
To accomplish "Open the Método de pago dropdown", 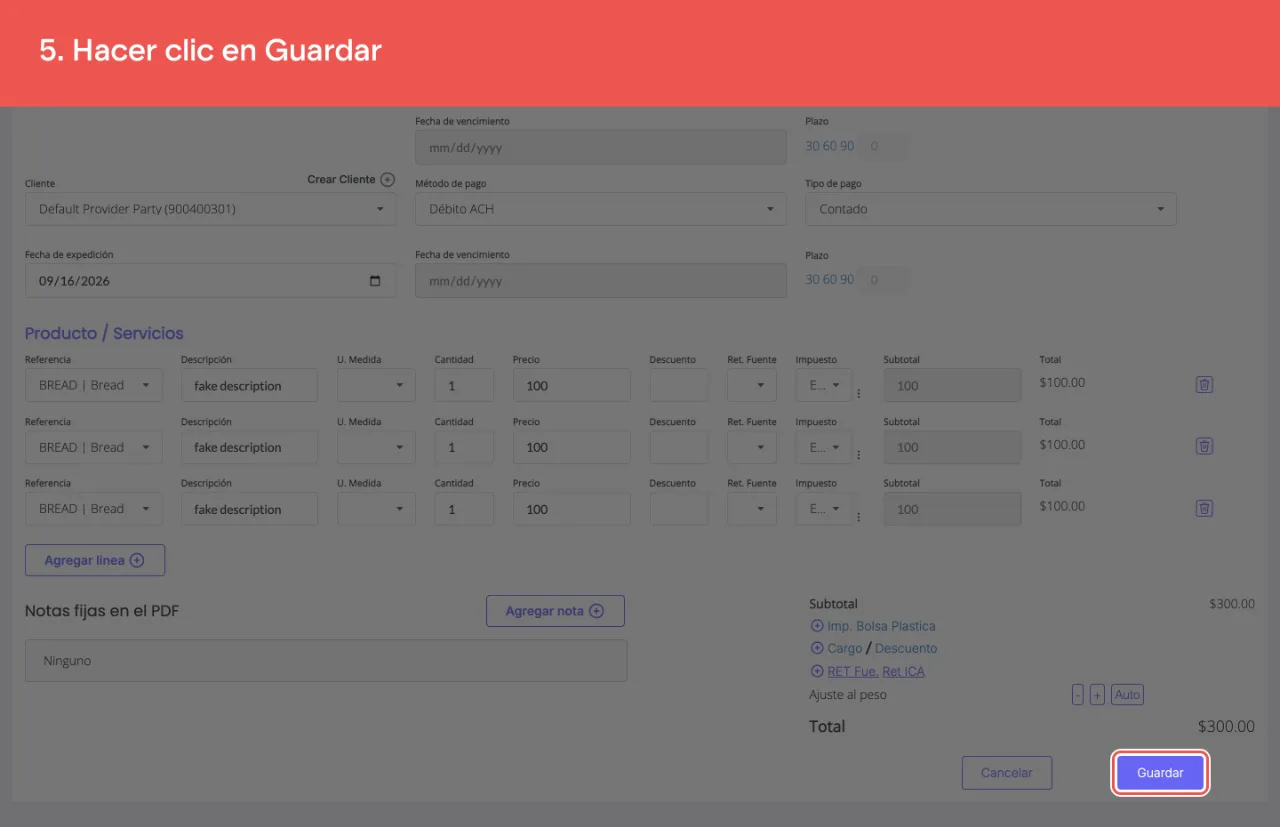I will [601, 209].
